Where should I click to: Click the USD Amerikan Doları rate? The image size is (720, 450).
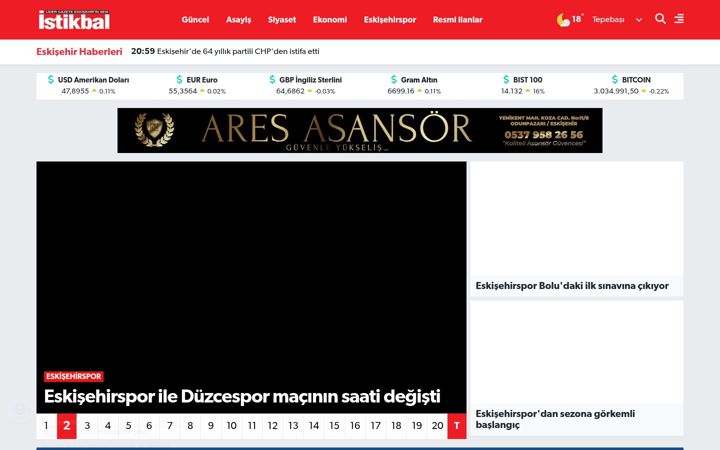(88, 85)
